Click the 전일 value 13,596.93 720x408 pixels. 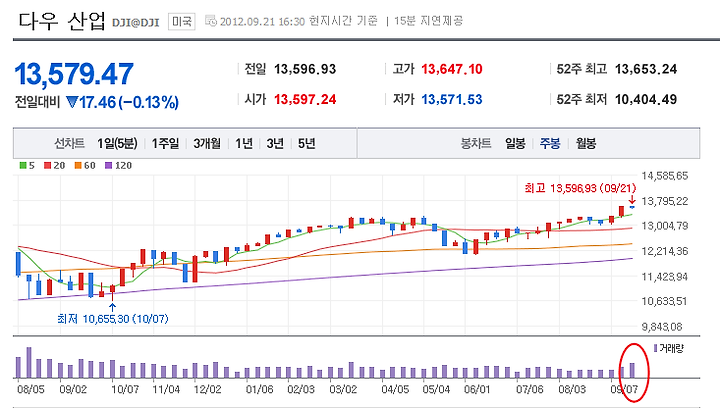click(305, 69)
